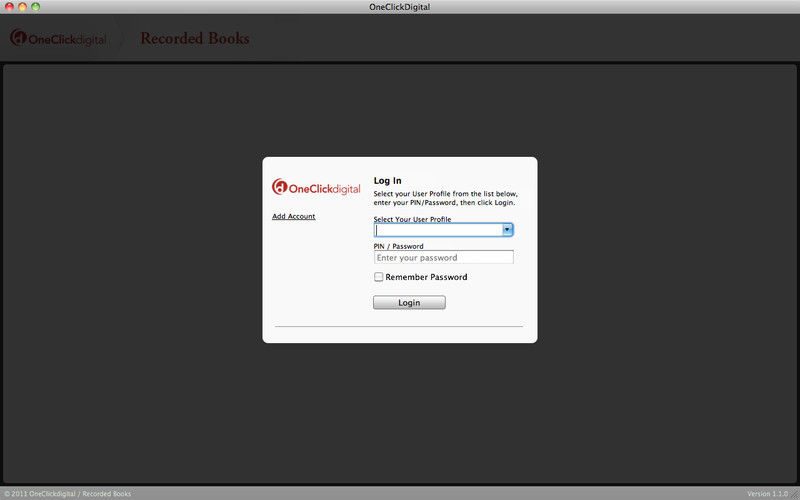
Task: Focus the Select Your User Profile field
Action: click(437, 230)
